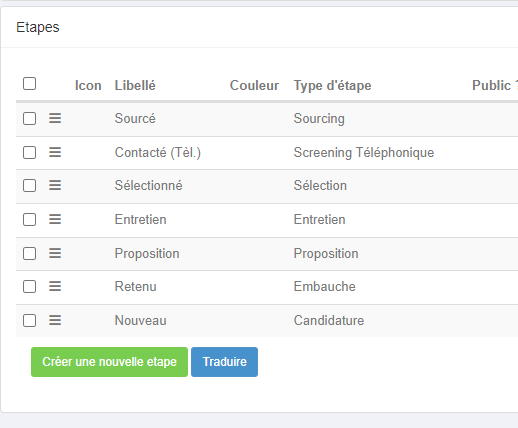The height and width of the screenshot is (428, 518).
Task: Select the Screening Téléphonique type cell
Action: coord(364,153)
